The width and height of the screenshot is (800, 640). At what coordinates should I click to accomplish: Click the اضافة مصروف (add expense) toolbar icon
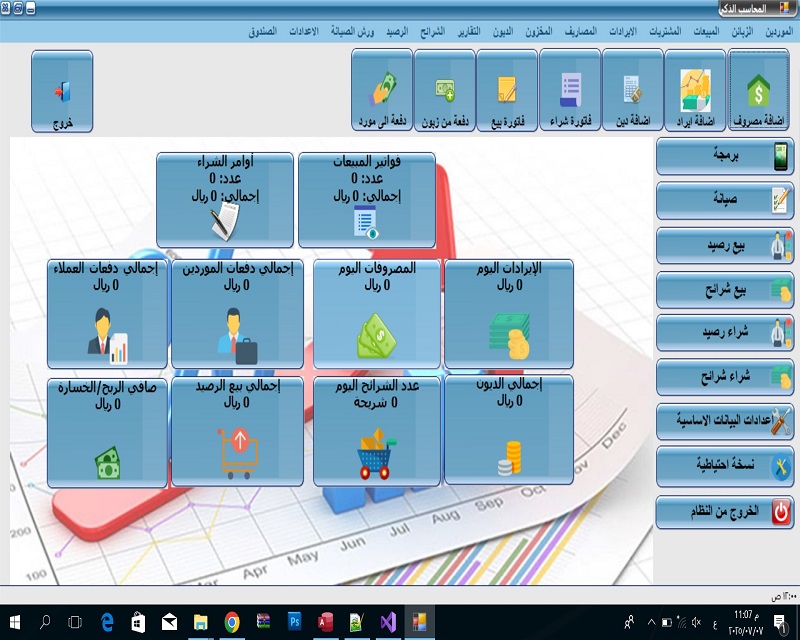[758, 92]
